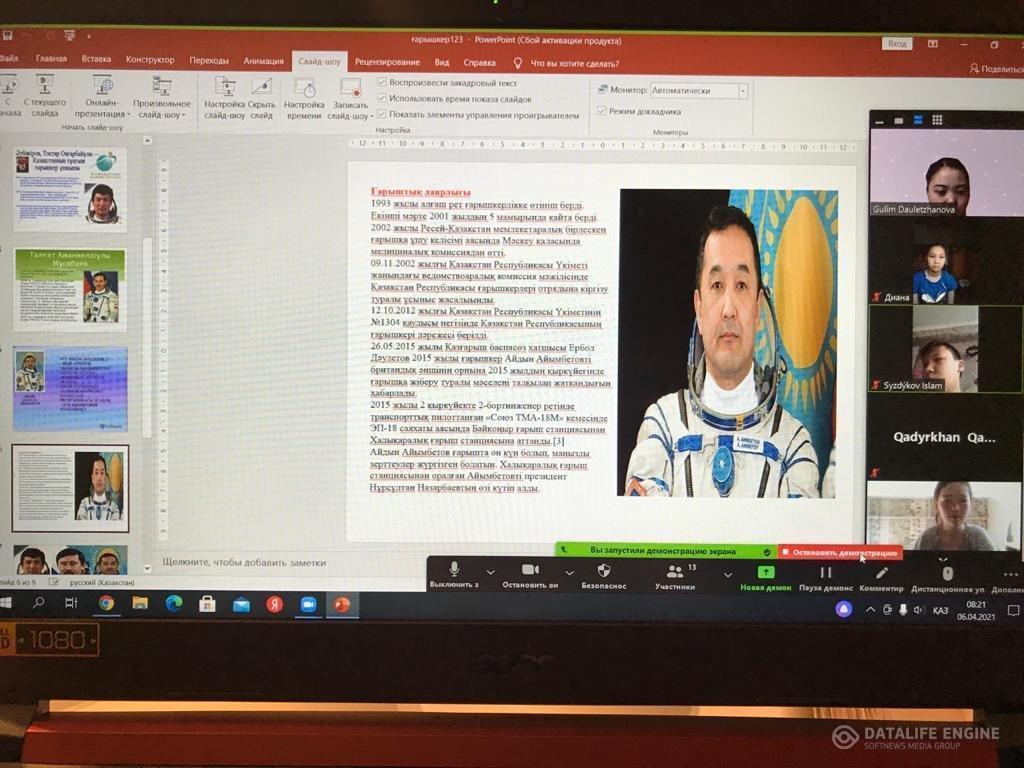Toggle Воспроизвести закадровый текст checkbox
Screen dimensions: 1024x768
[383, 83]
